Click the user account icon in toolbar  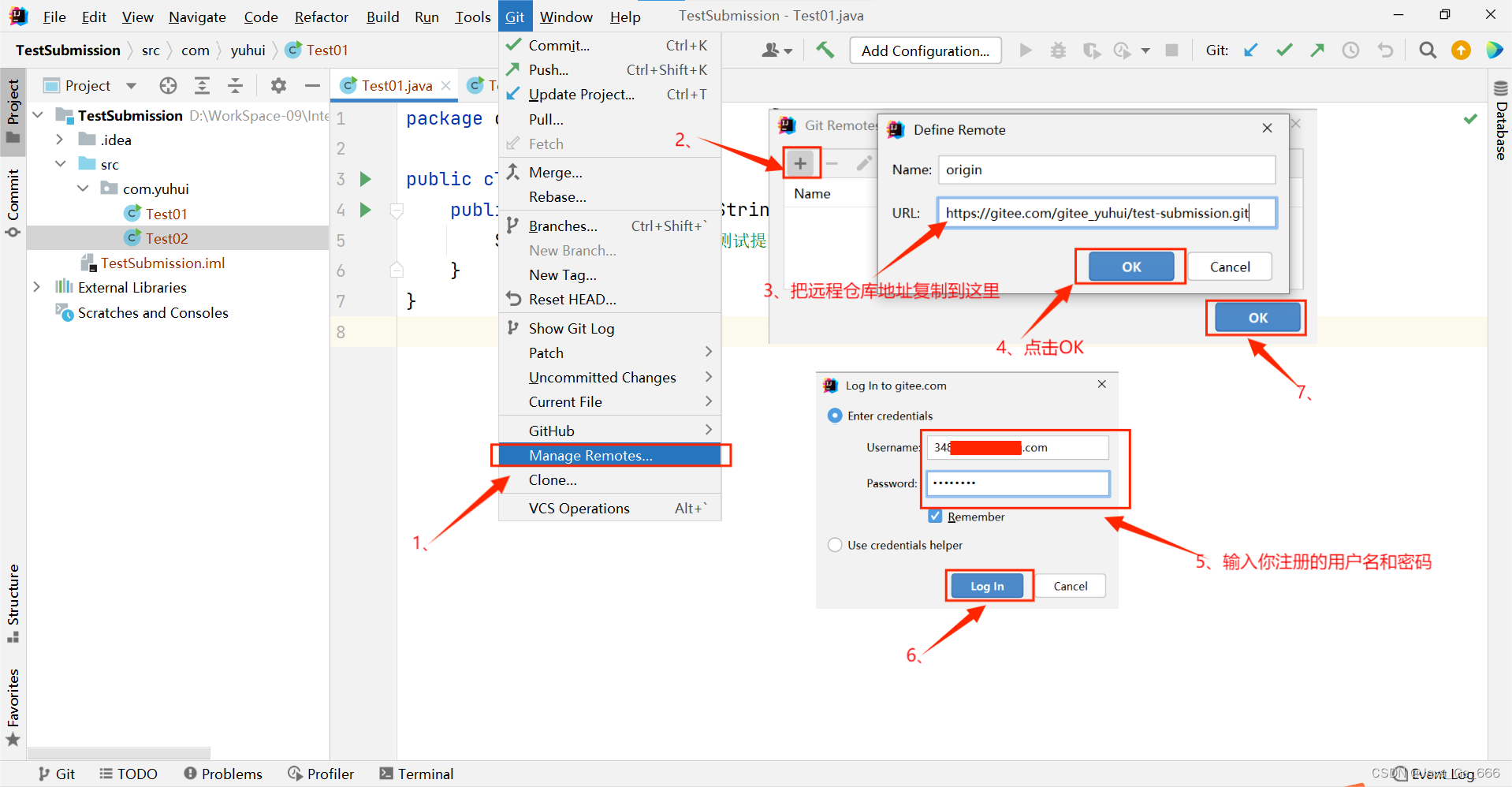point(776,50)
